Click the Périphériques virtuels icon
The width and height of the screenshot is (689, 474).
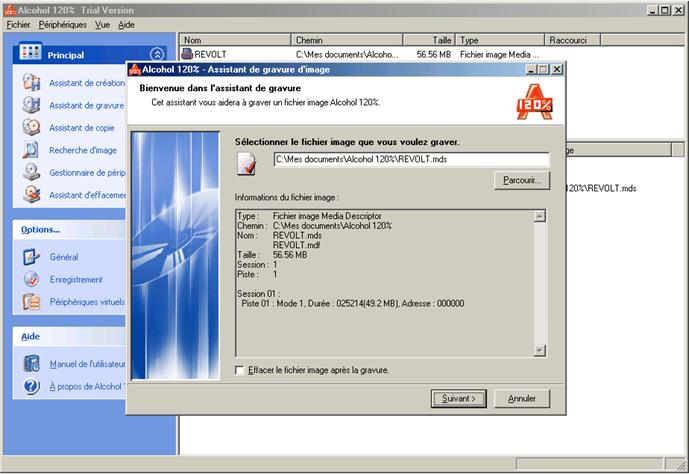32,302
